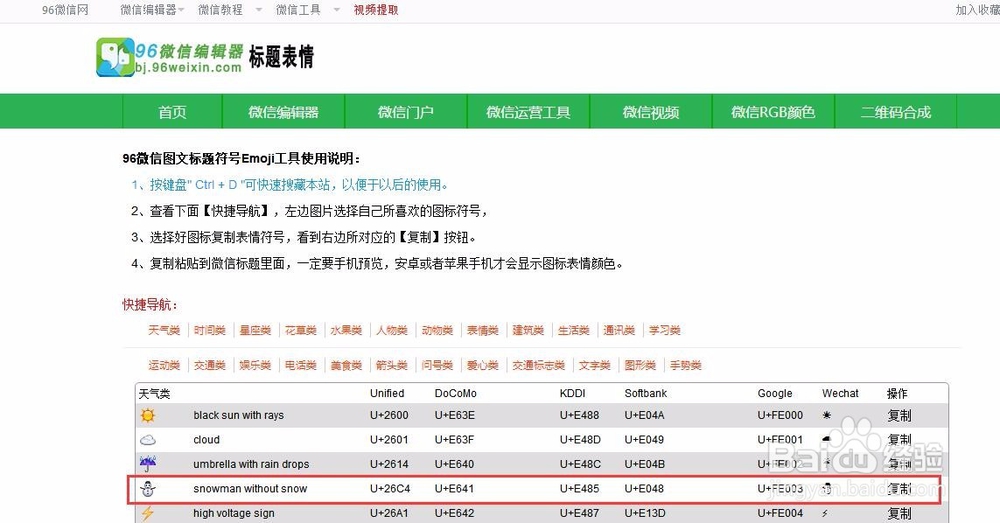The image size is (1000, 523).
Task: Open 微信门户 navigation item
Action: click(406, 112)
